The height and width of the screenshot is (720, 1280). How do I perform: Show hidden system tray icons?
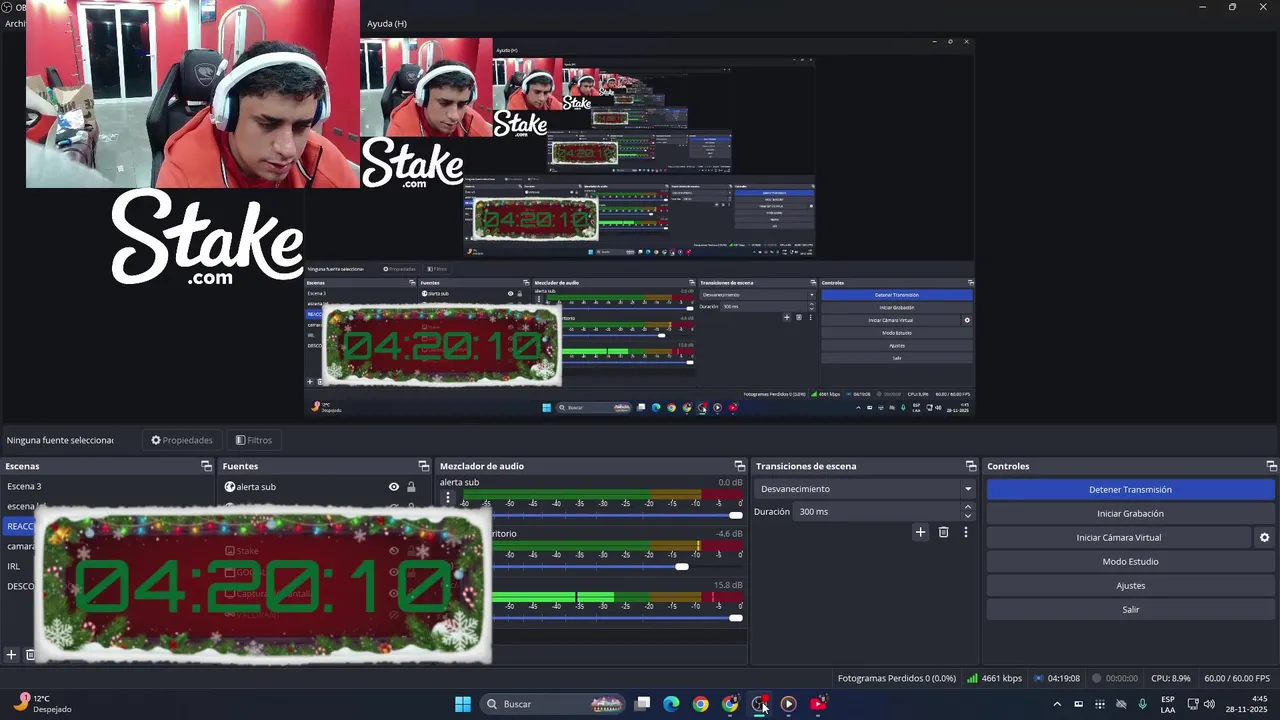(x=1057, y=704)
